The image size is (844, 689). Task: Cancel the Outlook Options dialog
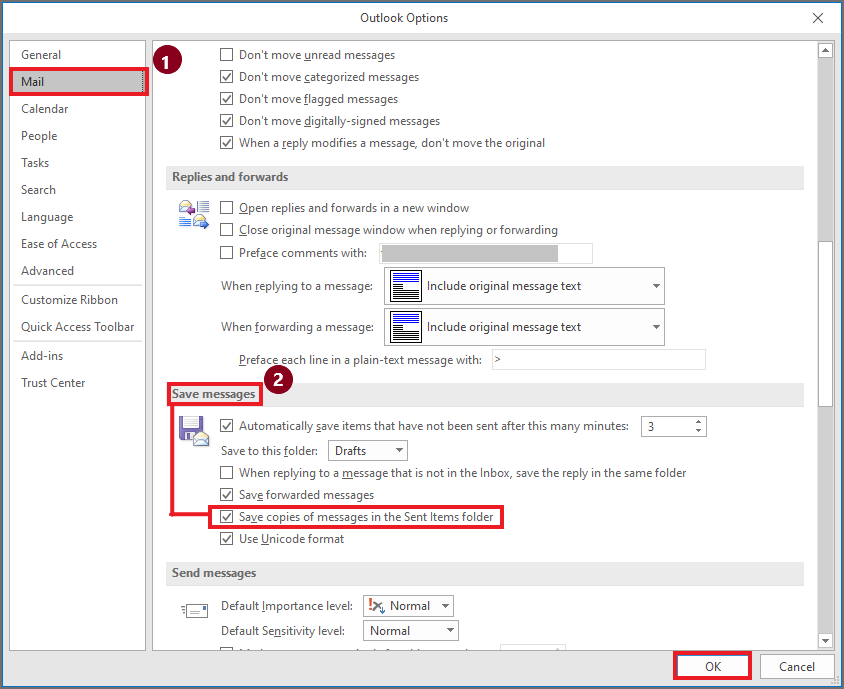797,666
